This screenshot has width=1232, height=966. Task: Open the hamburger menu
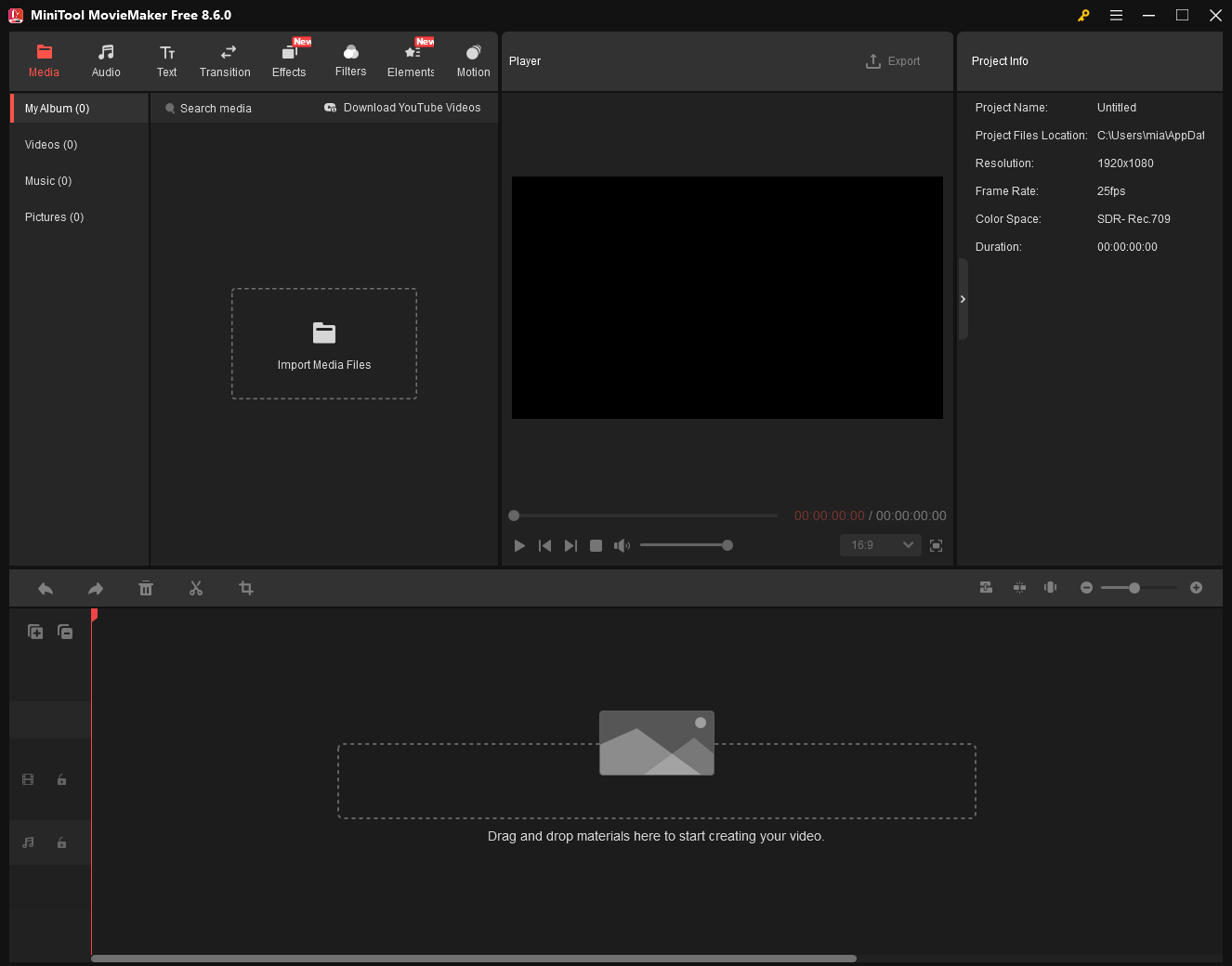click(1116, 15)
